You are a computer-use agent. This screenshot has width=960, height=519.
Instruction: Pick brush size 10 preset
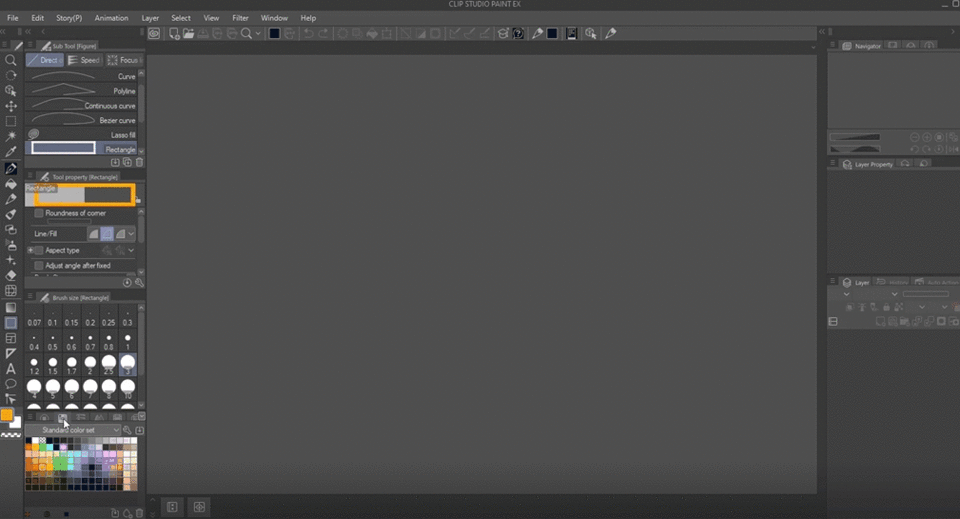point(127,389)
